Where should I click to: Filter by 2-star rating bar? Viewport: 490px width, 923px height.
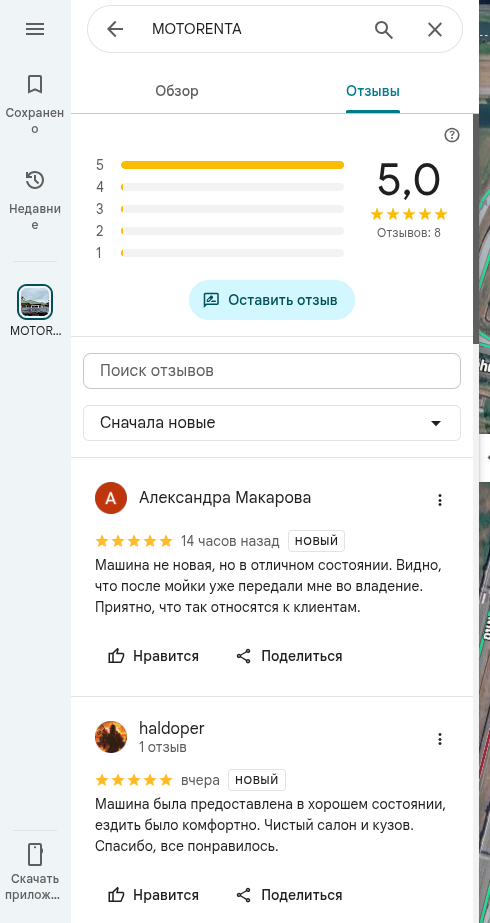pyautogui.click(x=232, y=231)
